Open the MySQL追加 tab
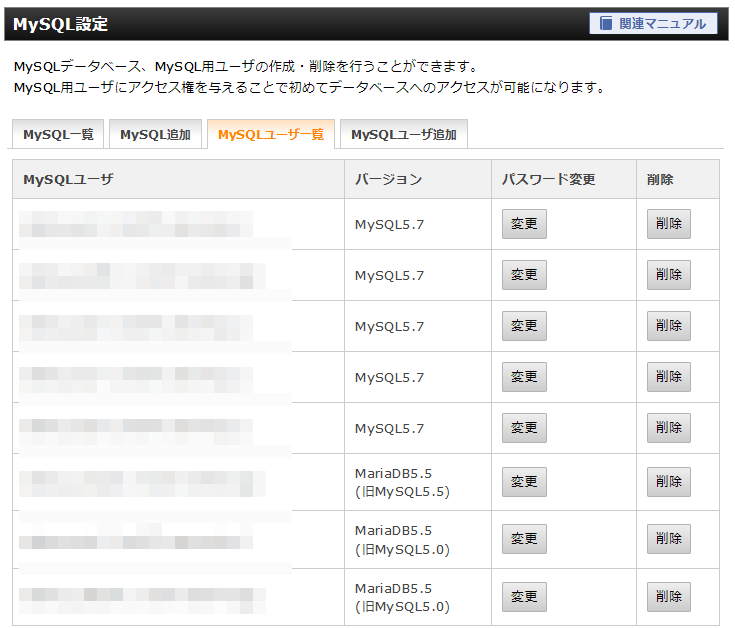Viewport: 735px width, 628px height. coord(155,135)
